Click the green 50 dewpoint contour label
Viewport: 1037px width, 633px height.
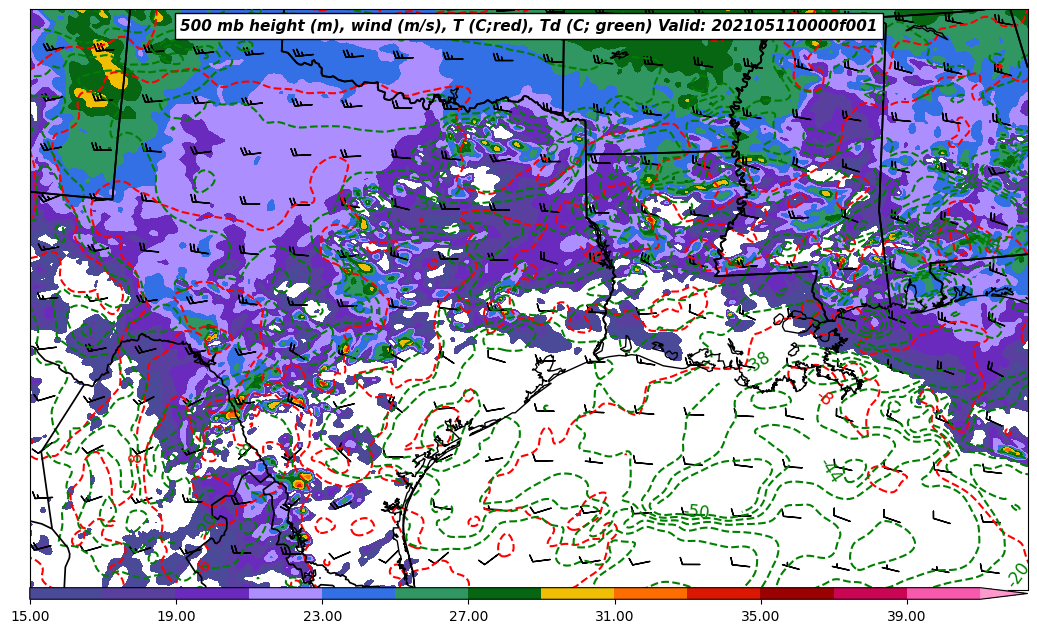[x=698, y=511]
